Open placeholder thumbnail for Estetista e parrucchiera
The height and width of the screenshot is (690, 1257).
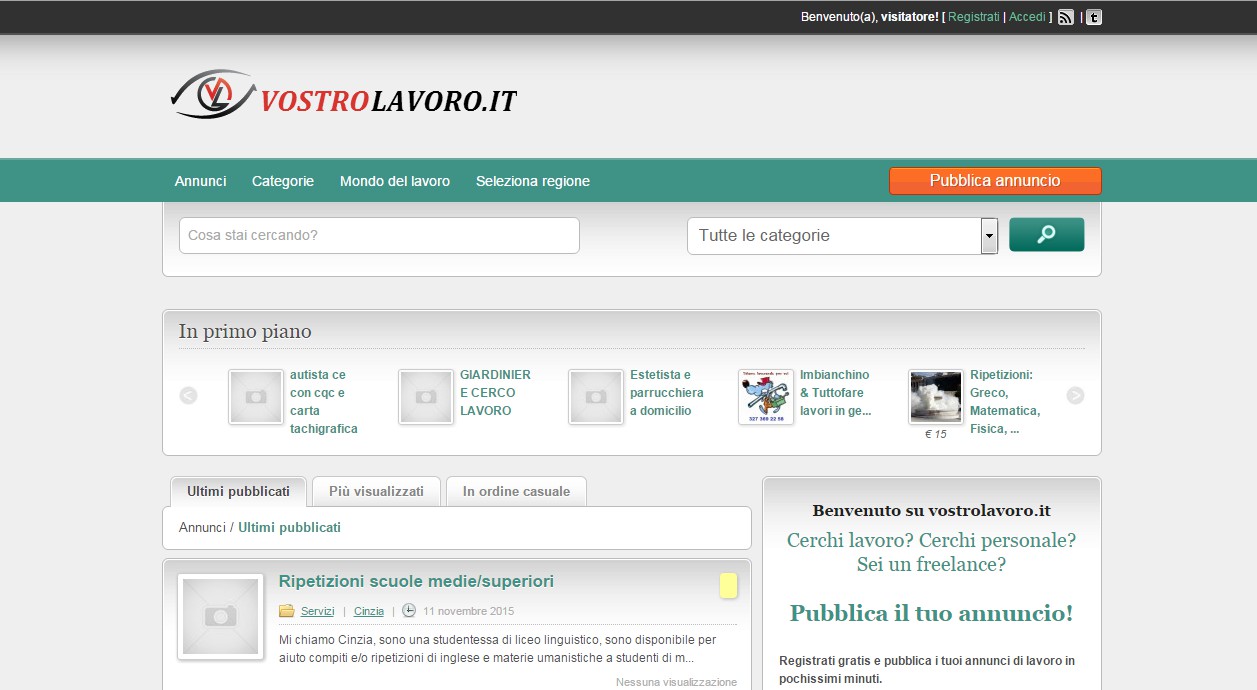coord(596,397)
